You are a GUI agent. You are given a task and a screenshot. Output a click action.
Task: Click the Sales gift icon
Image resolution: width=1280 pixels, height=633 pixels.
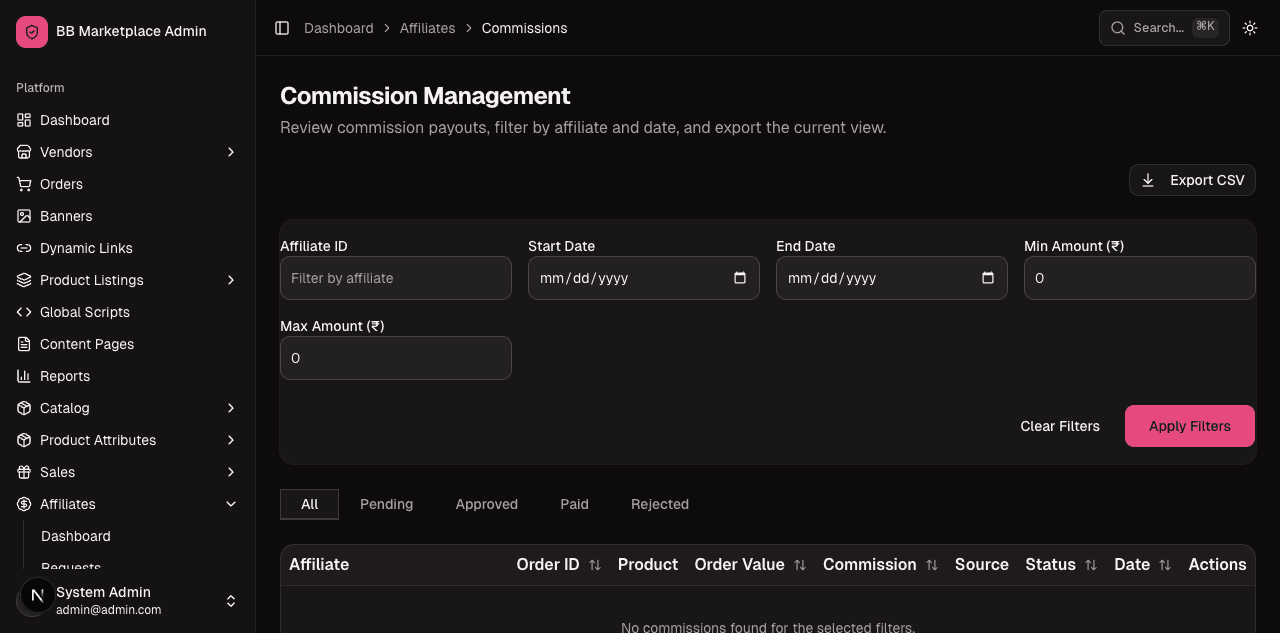pyautogui.click(x=24, y=472)
